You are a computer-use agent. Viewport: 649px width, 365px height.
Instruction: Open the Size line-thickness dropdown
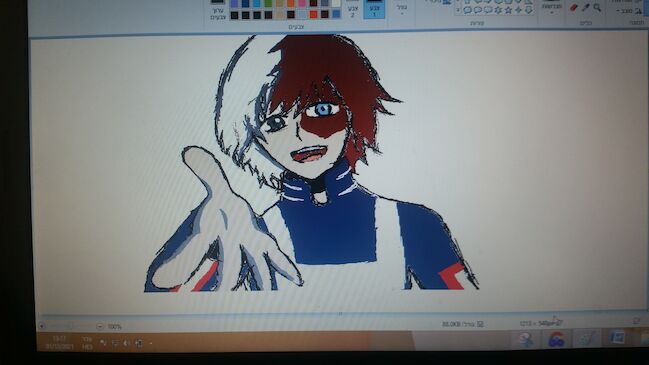(401, 9)
